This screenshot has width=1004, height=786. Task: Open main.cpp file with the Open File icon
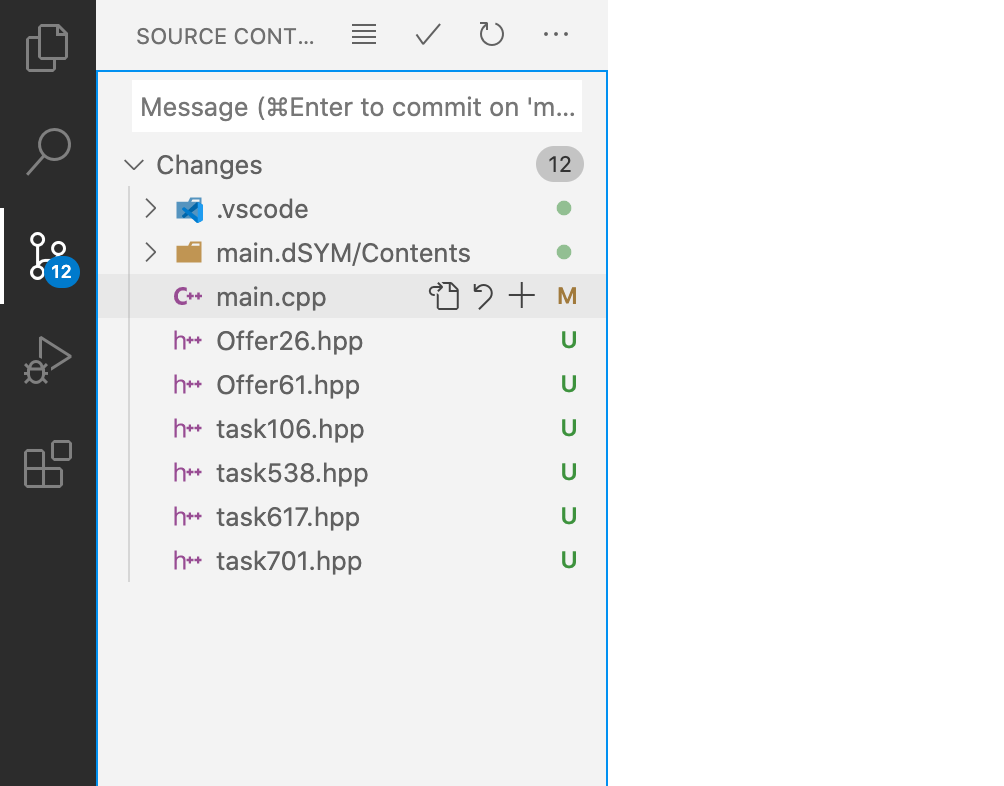pyautogui.click(x=444, y=296)
